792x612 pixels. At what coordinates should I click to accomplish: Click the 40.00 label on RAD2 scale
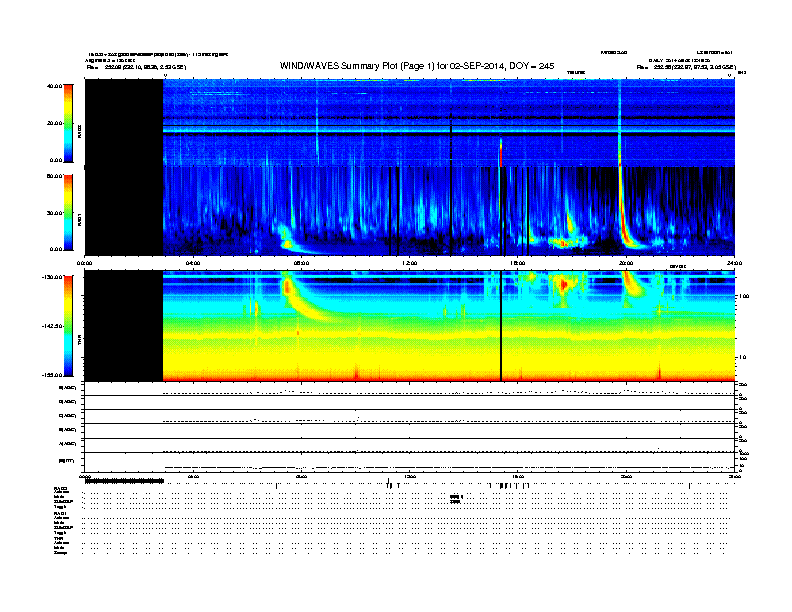[54, 86]
